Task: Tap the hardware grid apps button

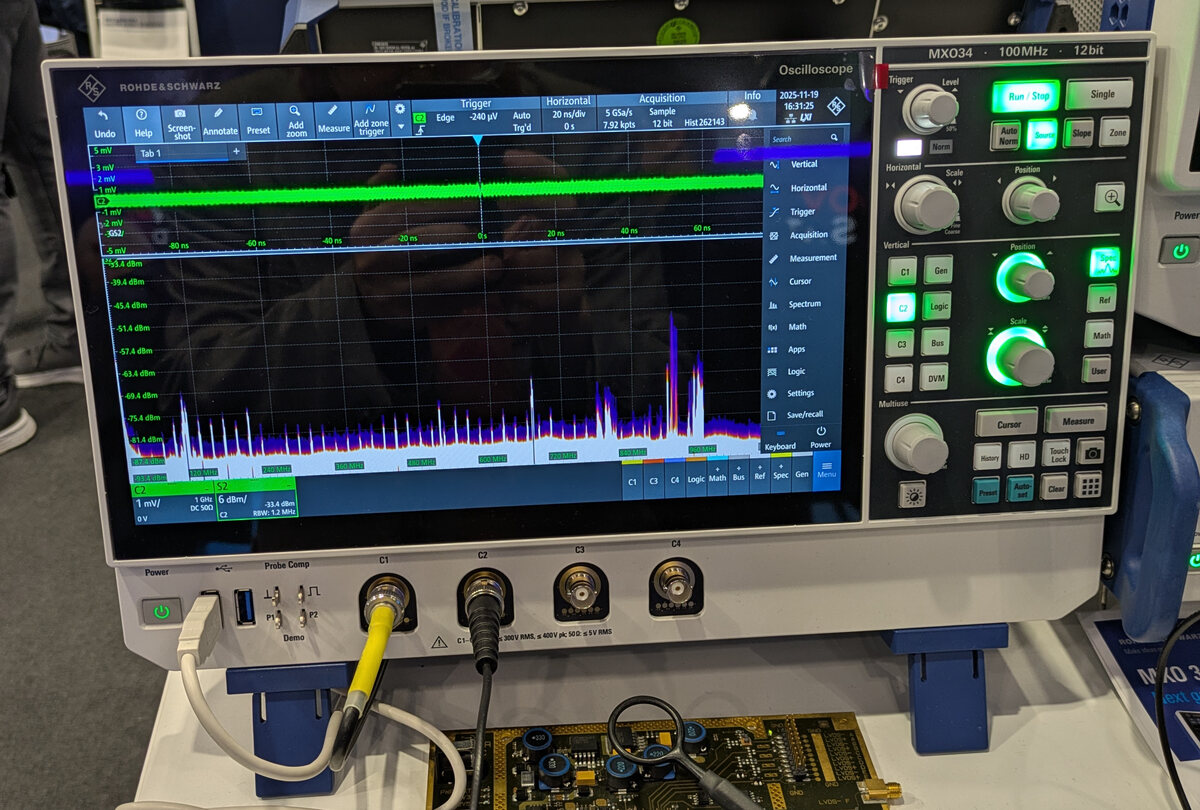Action: (x=1088, y=486)
